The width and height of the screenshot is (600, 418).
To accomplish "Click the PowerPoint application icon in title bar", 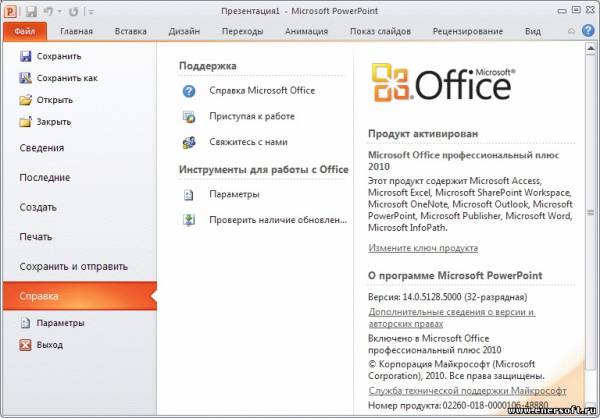I will [10, 11].
